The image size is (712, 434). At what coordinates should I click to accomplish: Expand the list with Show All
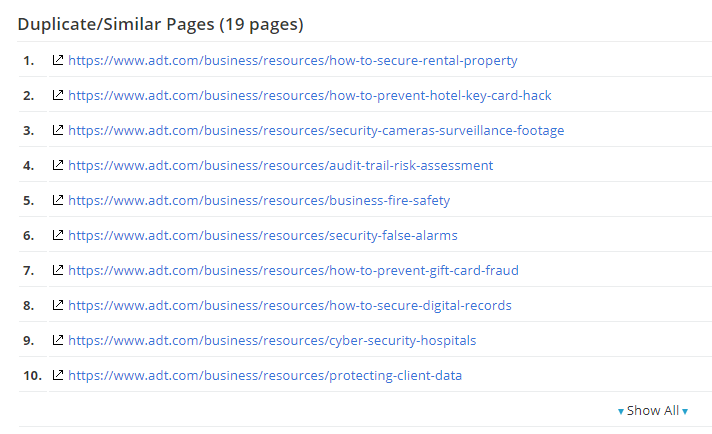coord(653,410)
